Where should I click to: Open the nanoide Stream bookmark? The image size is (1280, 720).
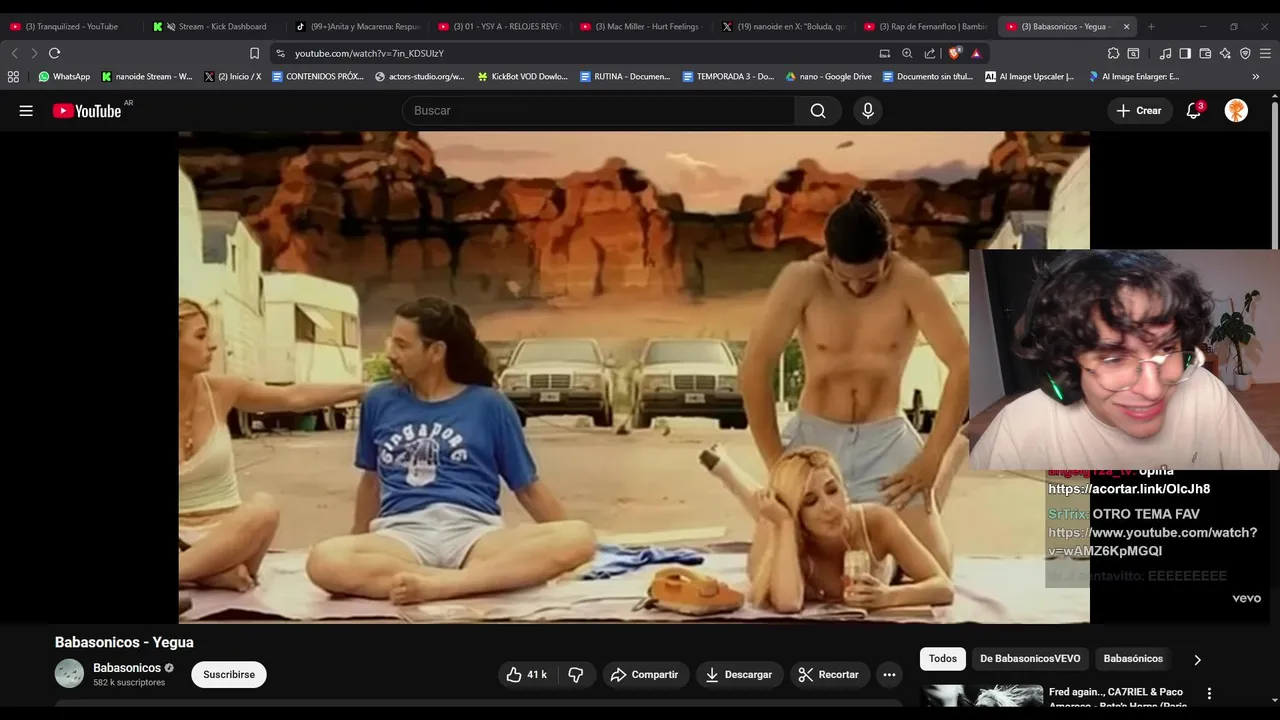[x=147, y=76]
